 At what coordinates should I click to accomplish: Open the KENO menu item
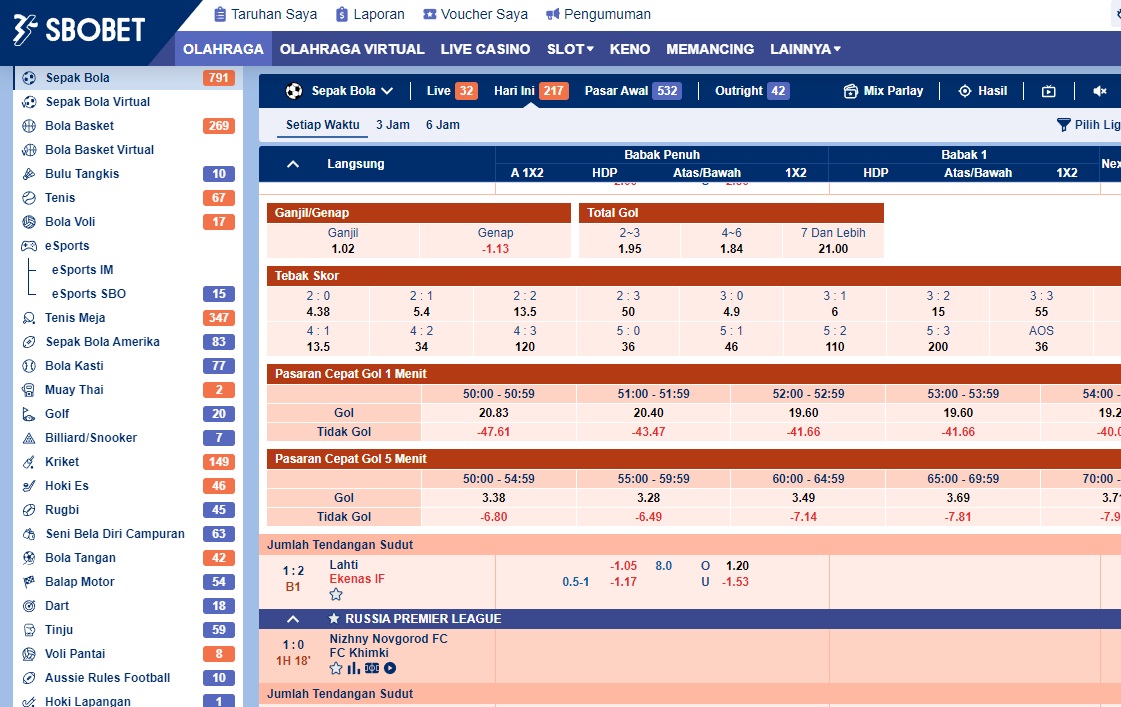(x=630, y=49)
